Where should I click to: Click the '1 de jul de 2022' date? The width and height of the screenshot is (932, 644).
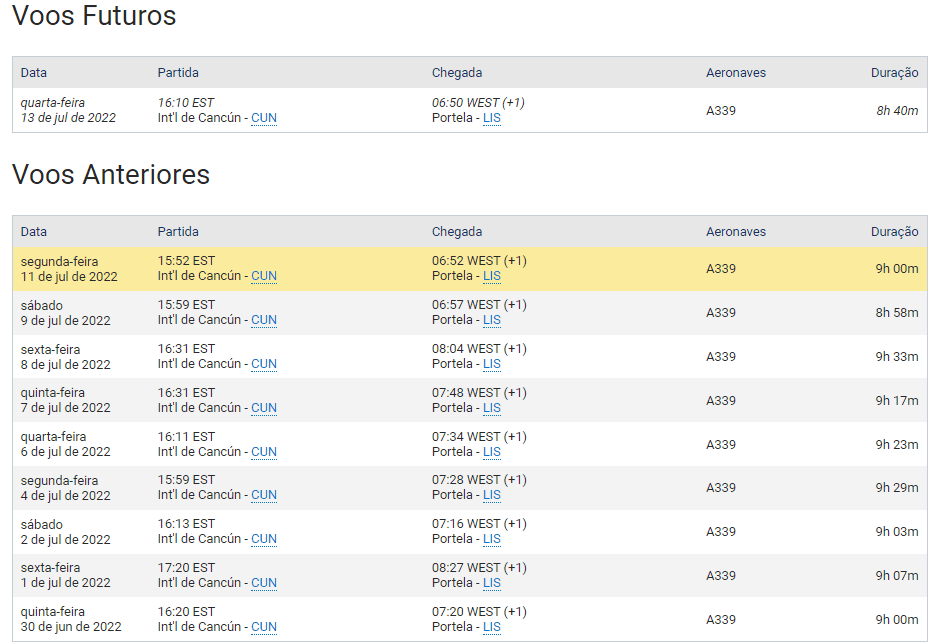[x=65, y=583]
